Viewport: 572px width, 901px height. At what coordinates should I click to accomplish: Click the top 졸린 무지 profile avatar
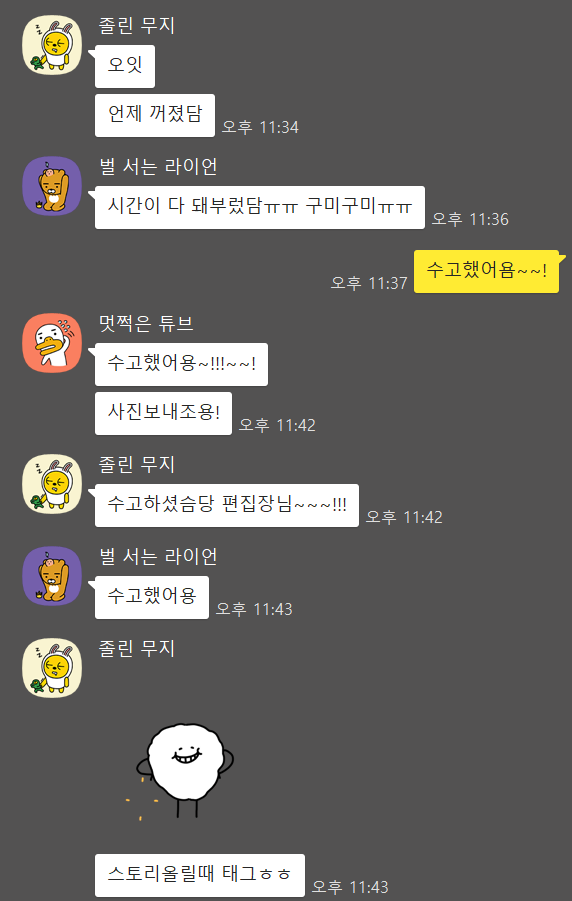(52, 45)
